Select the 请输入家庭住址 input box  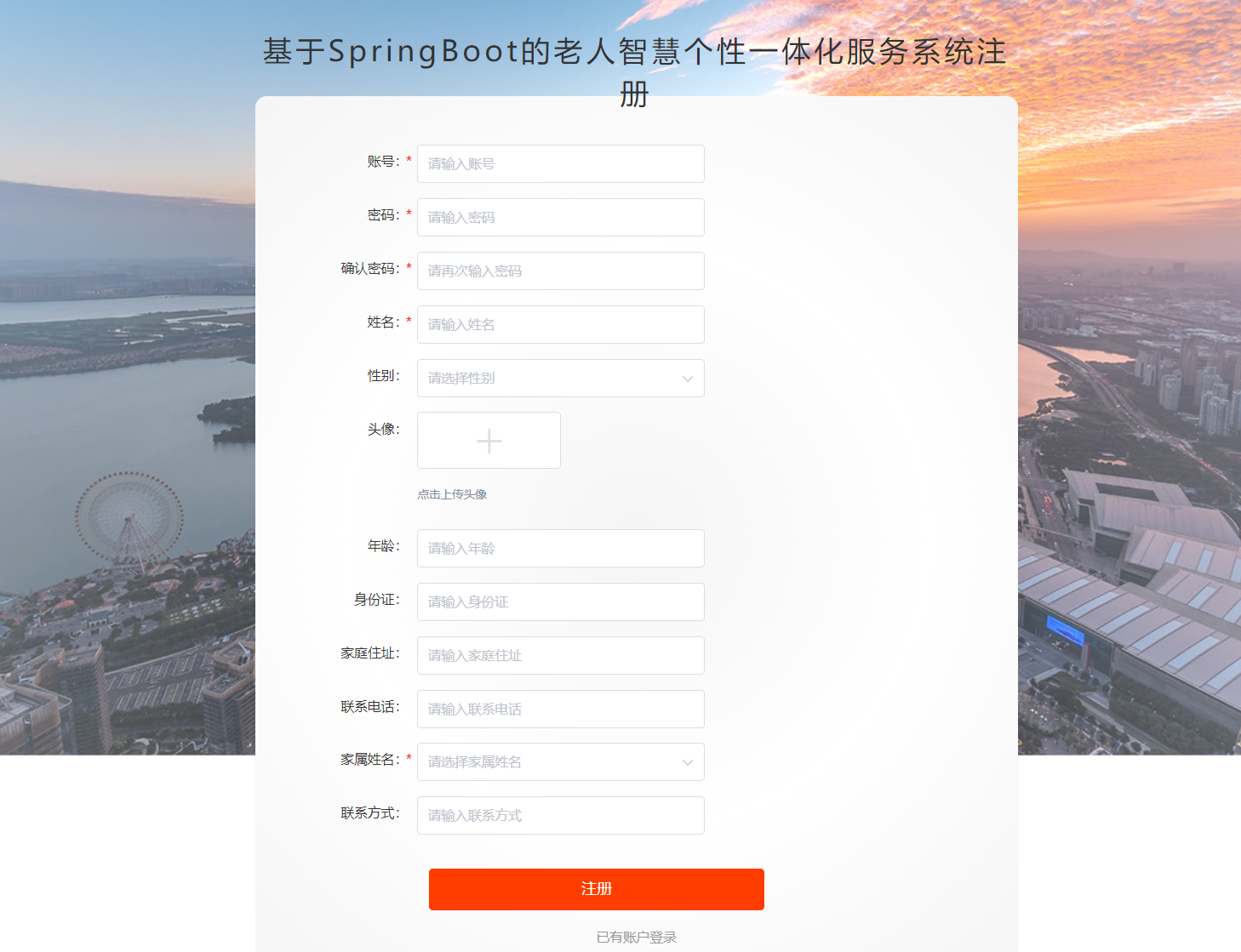coord(560,656)
